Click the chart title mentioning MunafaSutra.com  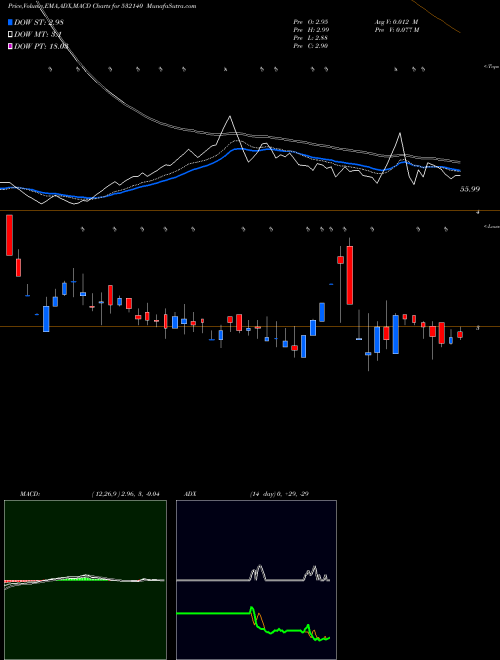[x=102, y=6]
